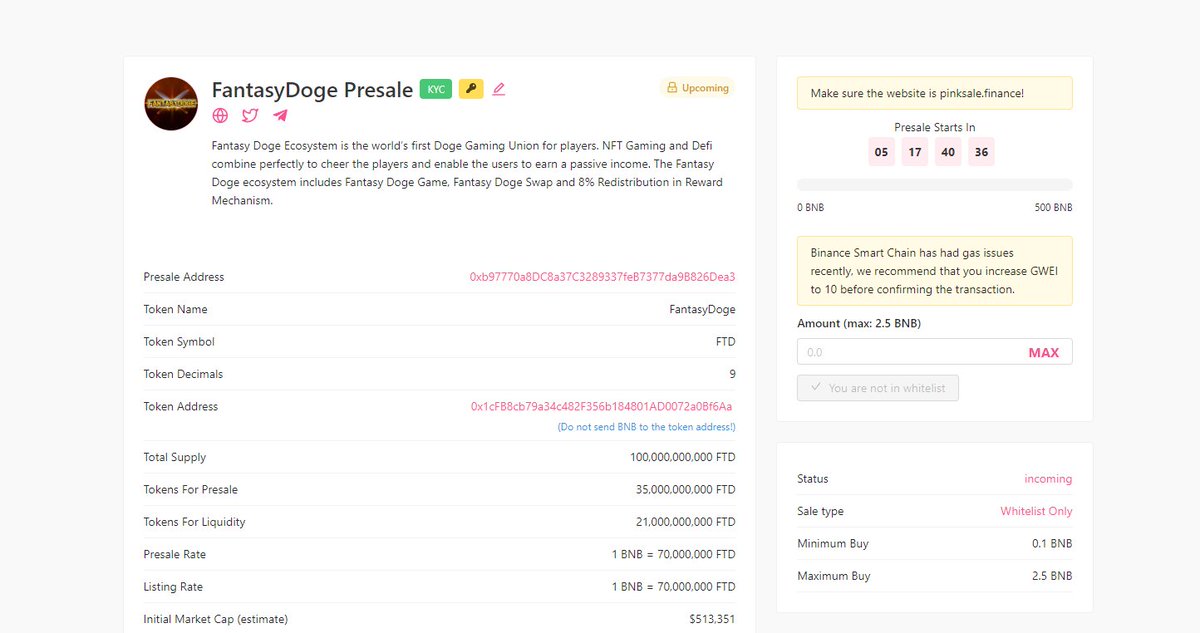Click the 'Amount (max: 2.5 BNB)' label
The image size is (1200, 633).
click(859, 324)
